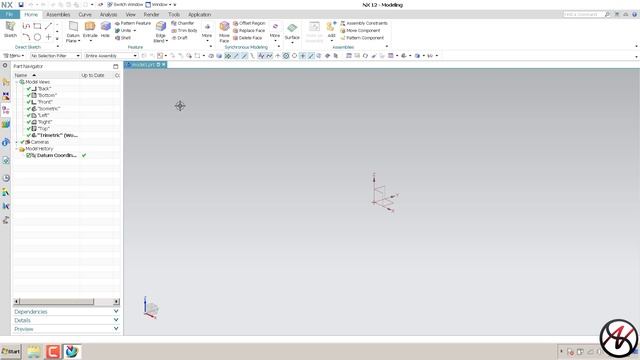
Task: Toggle checkmark of "Back" model view
Action: (x=29, y=89)
